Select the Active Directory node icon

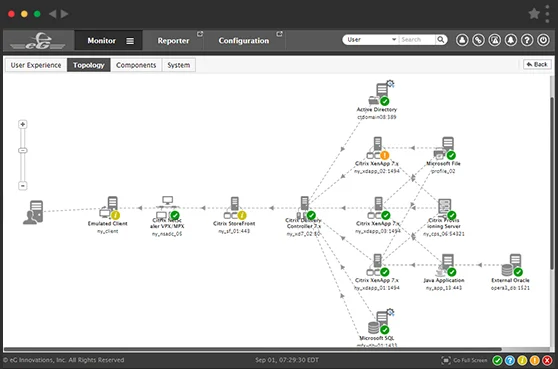coord(381,93)
